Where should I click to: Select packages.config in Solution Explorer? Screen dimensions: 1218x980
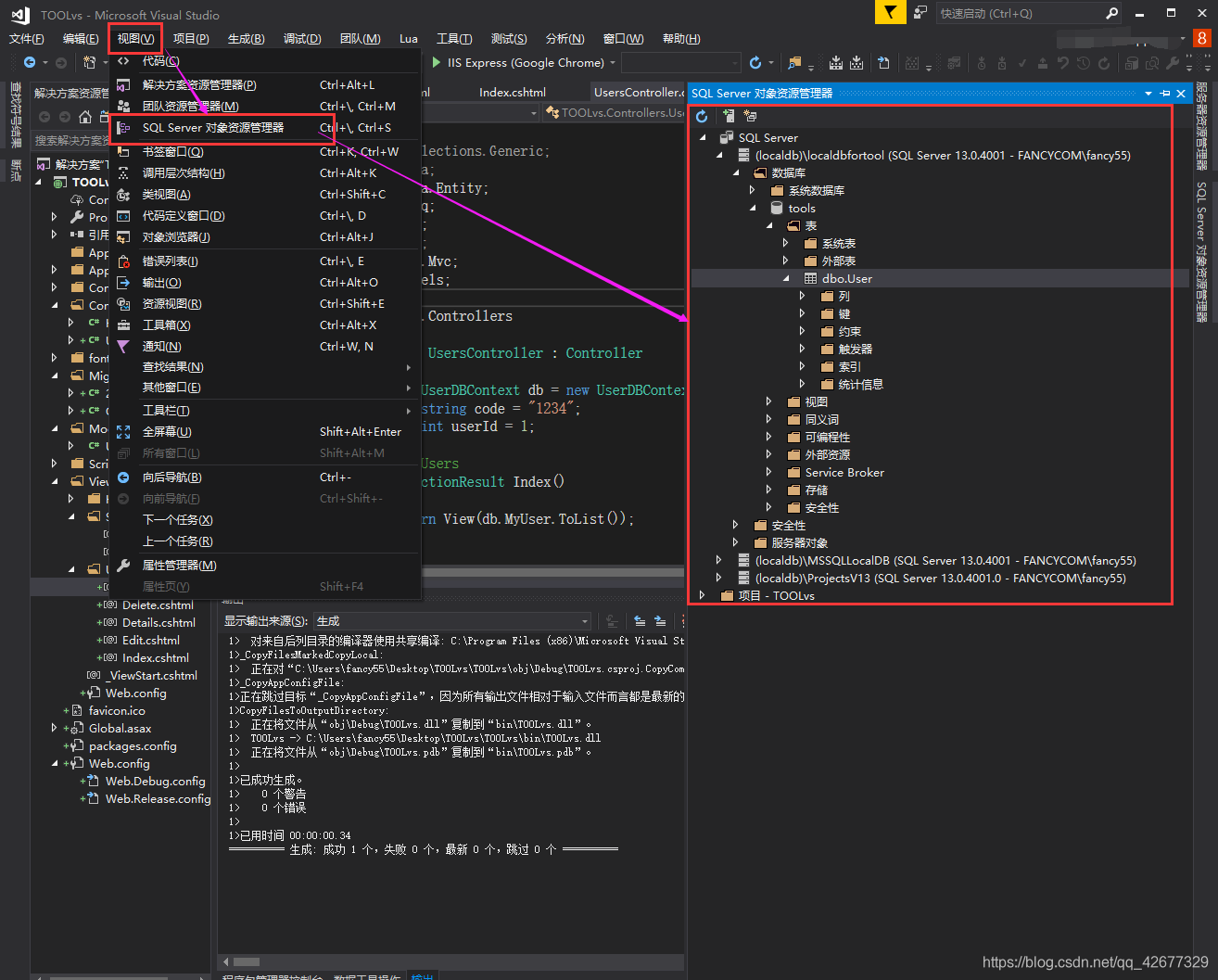(x=133, y=746)
